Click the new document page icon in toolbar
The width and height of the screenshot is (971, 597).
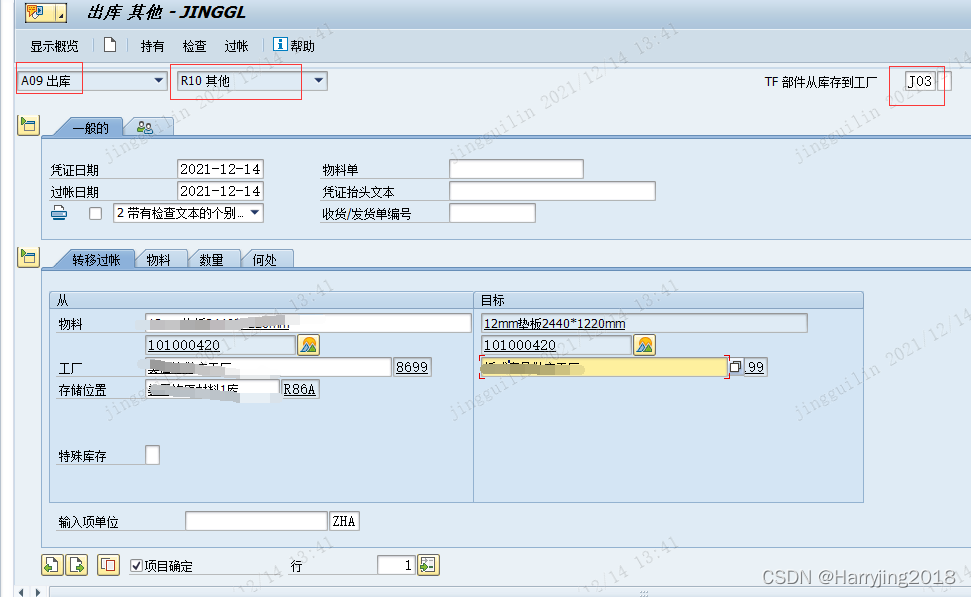(110, 45)
